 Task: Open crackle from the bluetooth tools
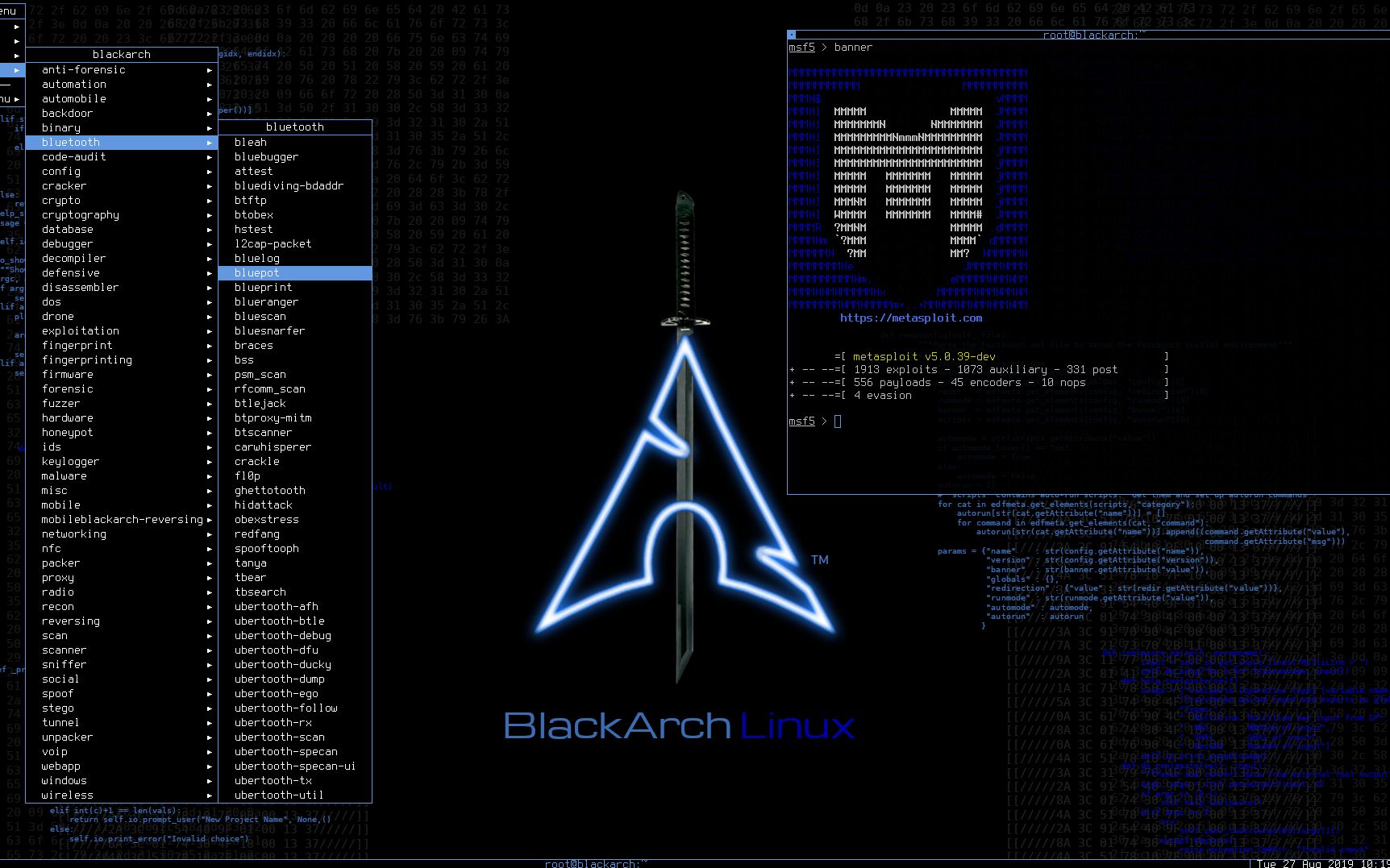(x=256, y=461)
